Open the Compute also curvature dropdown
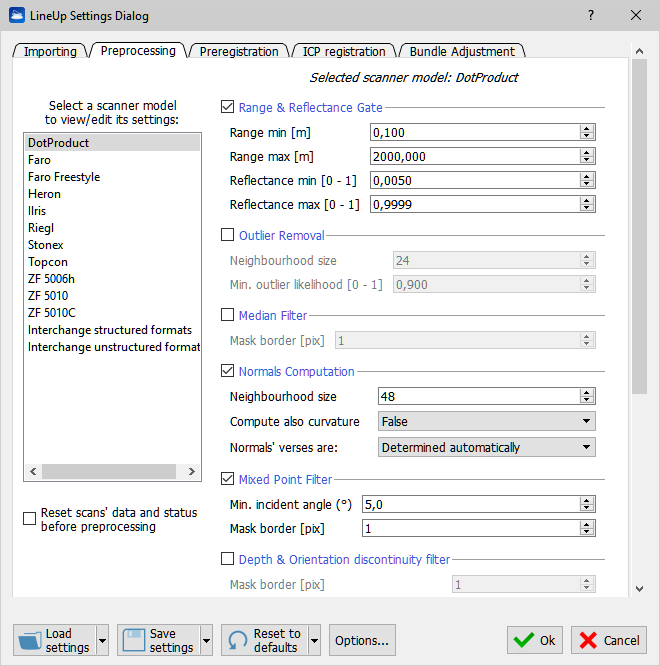The image size is (660, 666). (x=487, y=421)
